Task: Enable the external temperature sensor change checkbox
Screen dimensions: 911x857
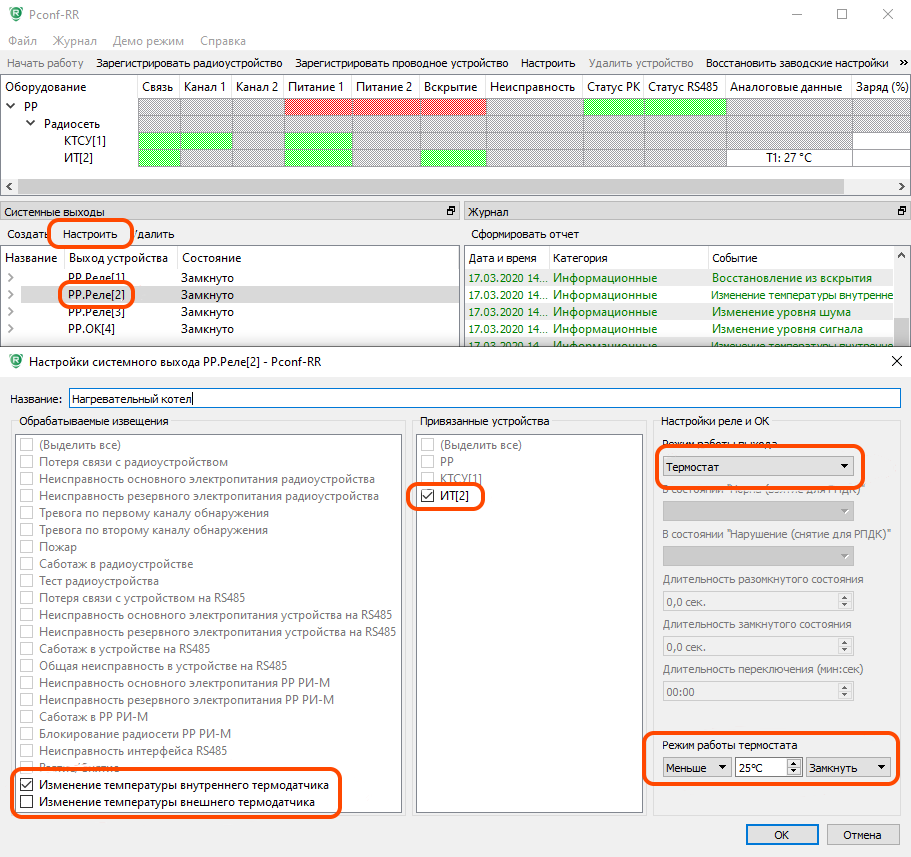Action: point(27,802)
